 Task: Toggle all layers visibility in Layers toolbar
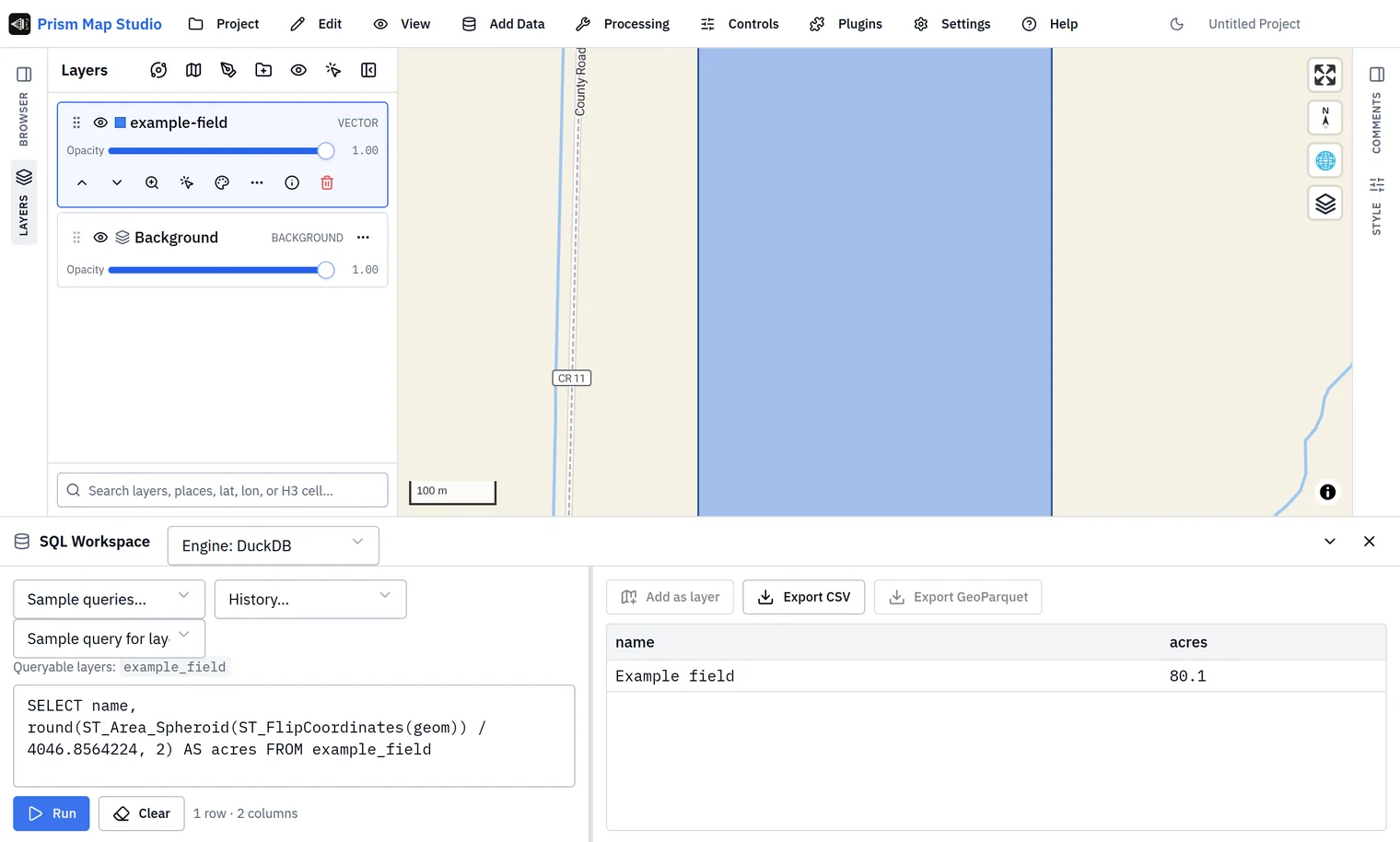[x=298, y=70]
